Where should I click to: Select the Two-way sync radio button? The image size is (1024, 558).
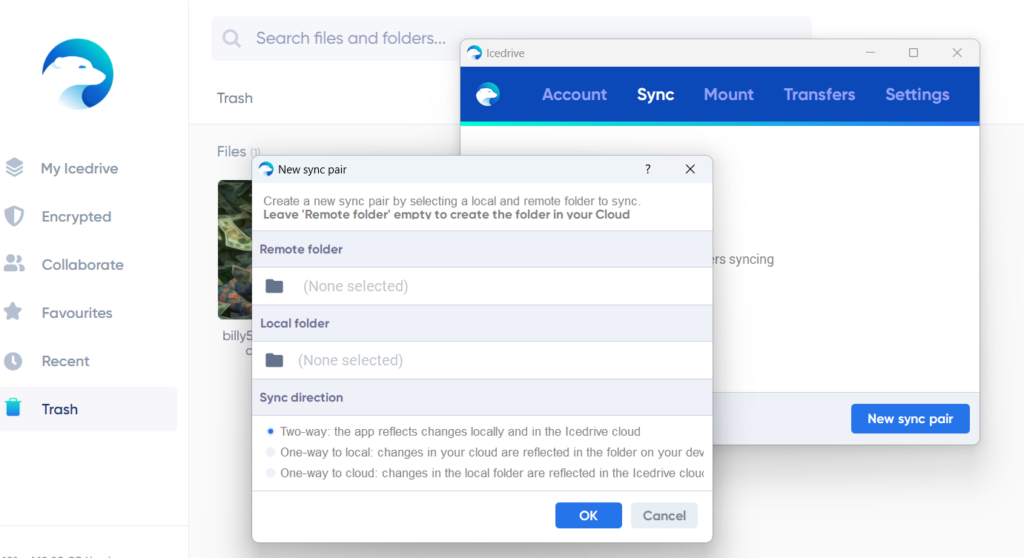point(270,431)
